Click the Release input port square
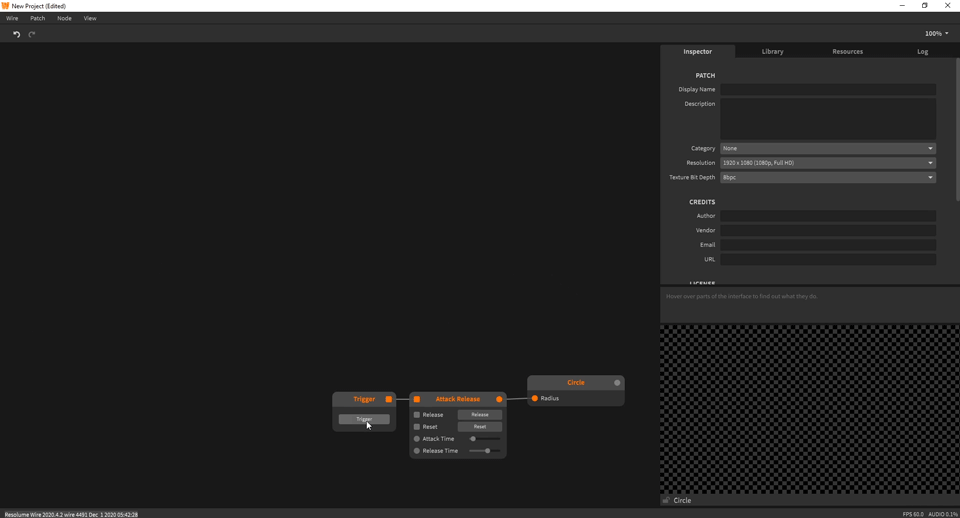This screenshot has height=518, width=960. pos(417,415)
